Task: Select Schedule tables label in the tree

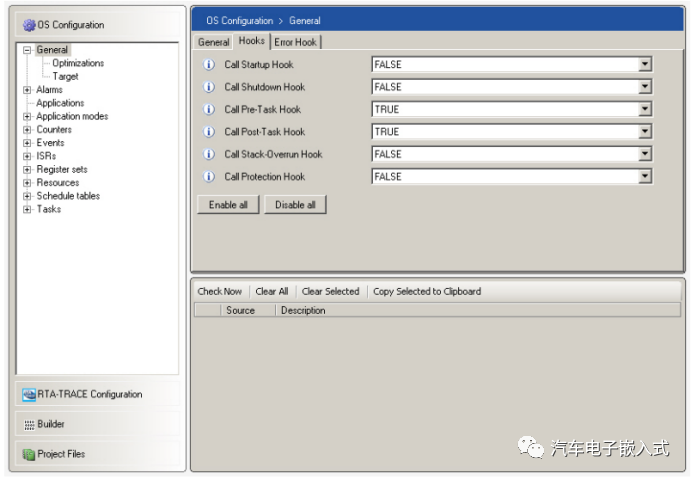Action: click(68, 196)
